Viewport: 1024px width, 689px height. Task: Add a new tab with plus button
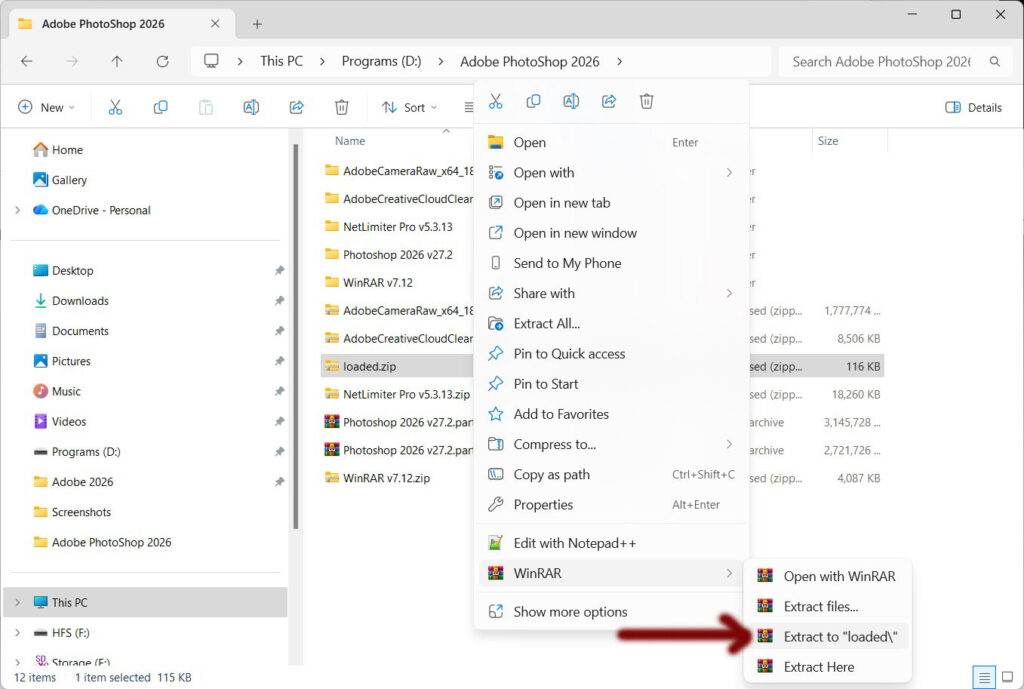pos(257,24)
